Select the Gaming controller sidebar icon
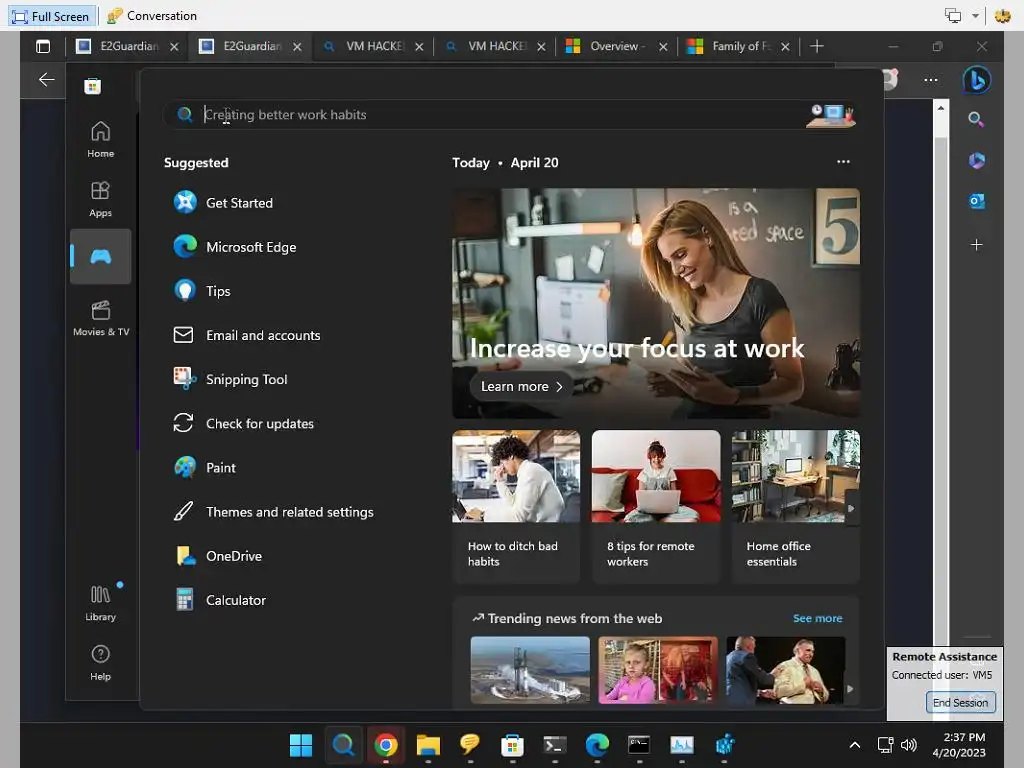 coord(100,256)
